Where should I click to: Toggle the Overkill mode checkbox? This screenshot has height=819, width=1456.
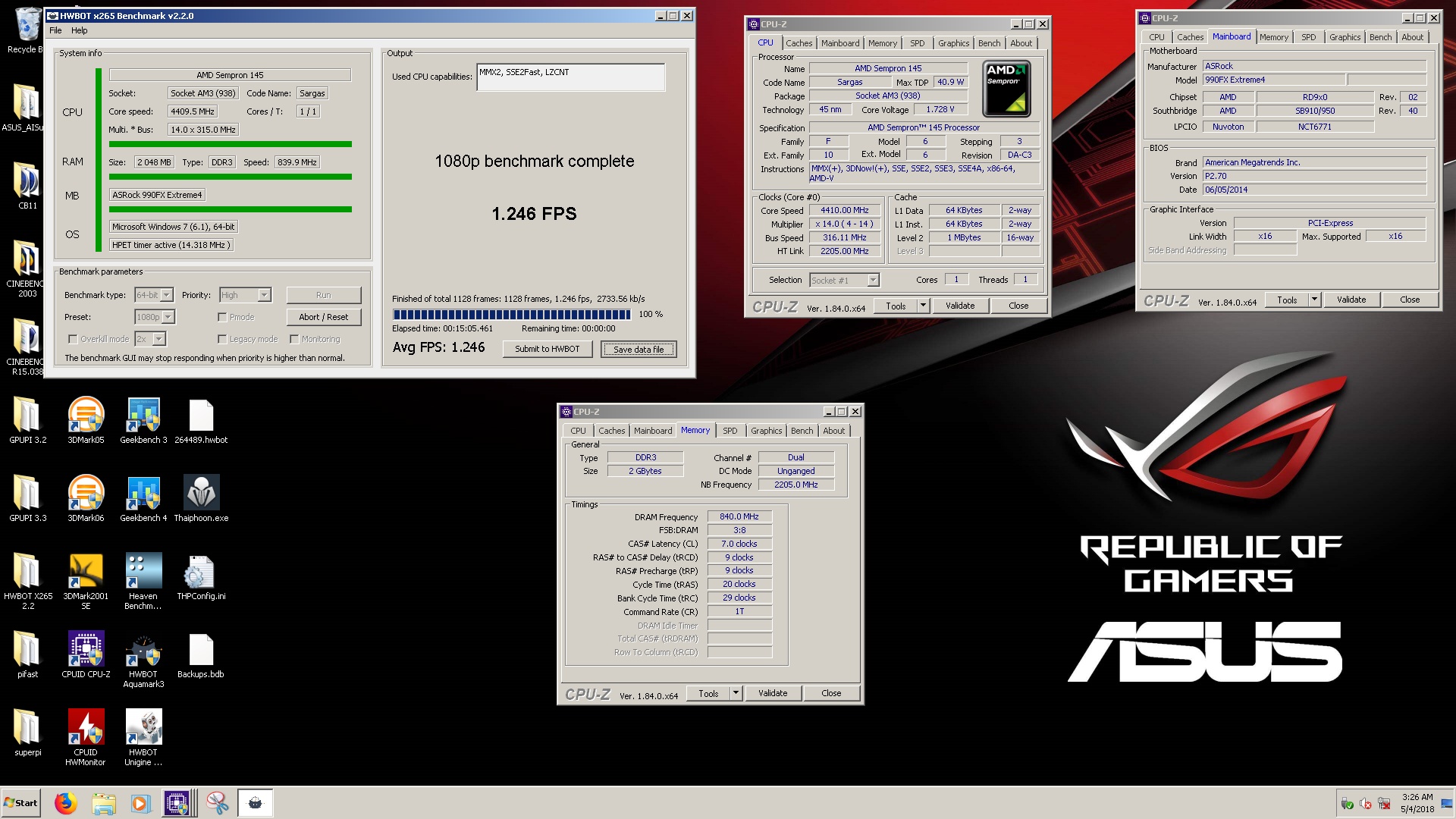pos(73,339)
